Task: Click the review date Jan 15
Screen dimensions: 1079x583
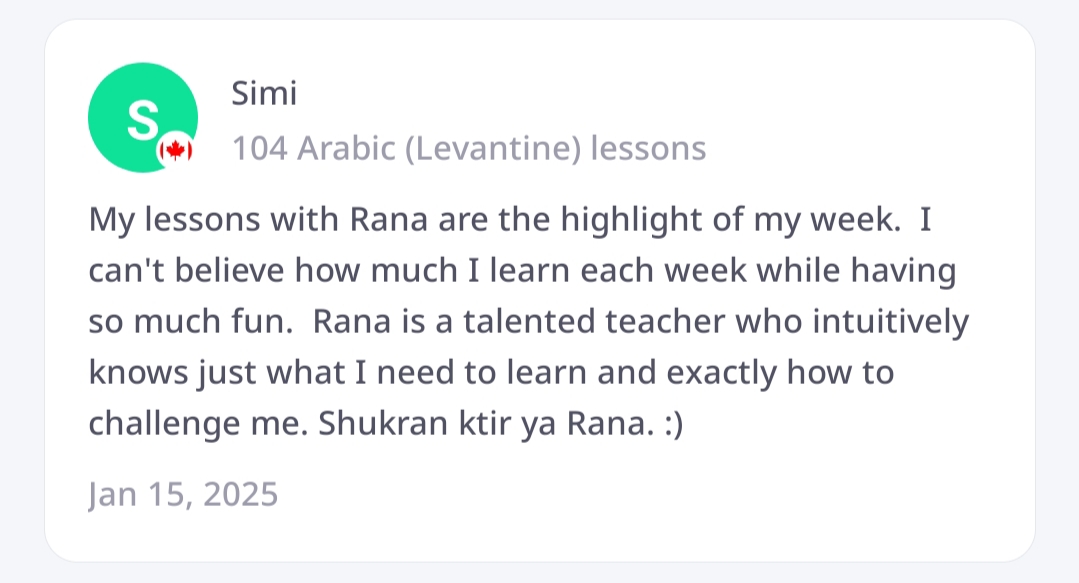Action: tap(134, 495)
